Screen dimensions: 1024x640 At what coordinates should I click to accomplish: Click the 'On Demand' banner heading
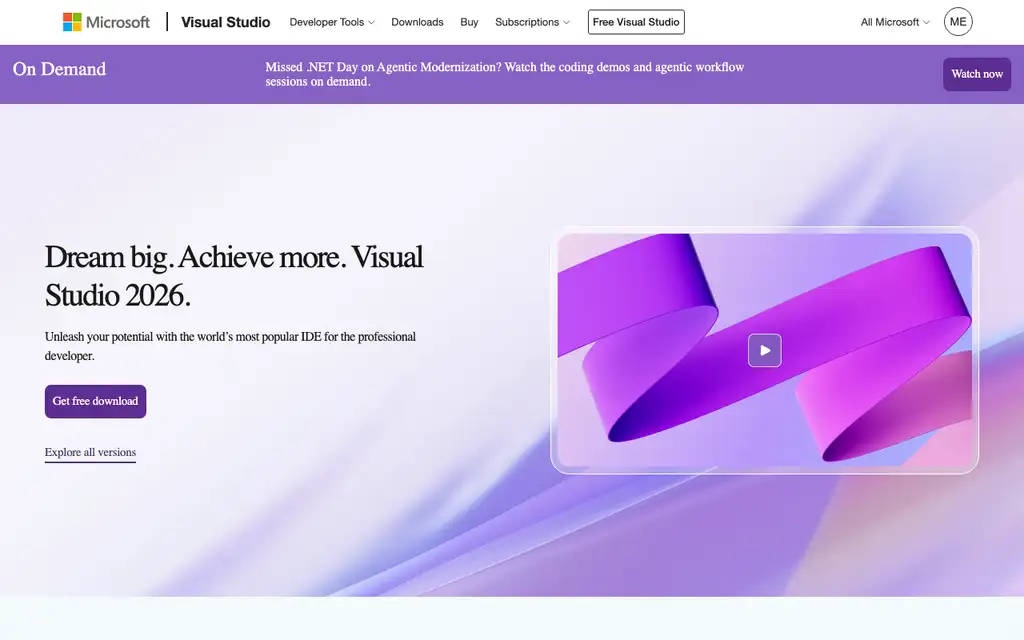pyautogui.click(x=59, y=69)
